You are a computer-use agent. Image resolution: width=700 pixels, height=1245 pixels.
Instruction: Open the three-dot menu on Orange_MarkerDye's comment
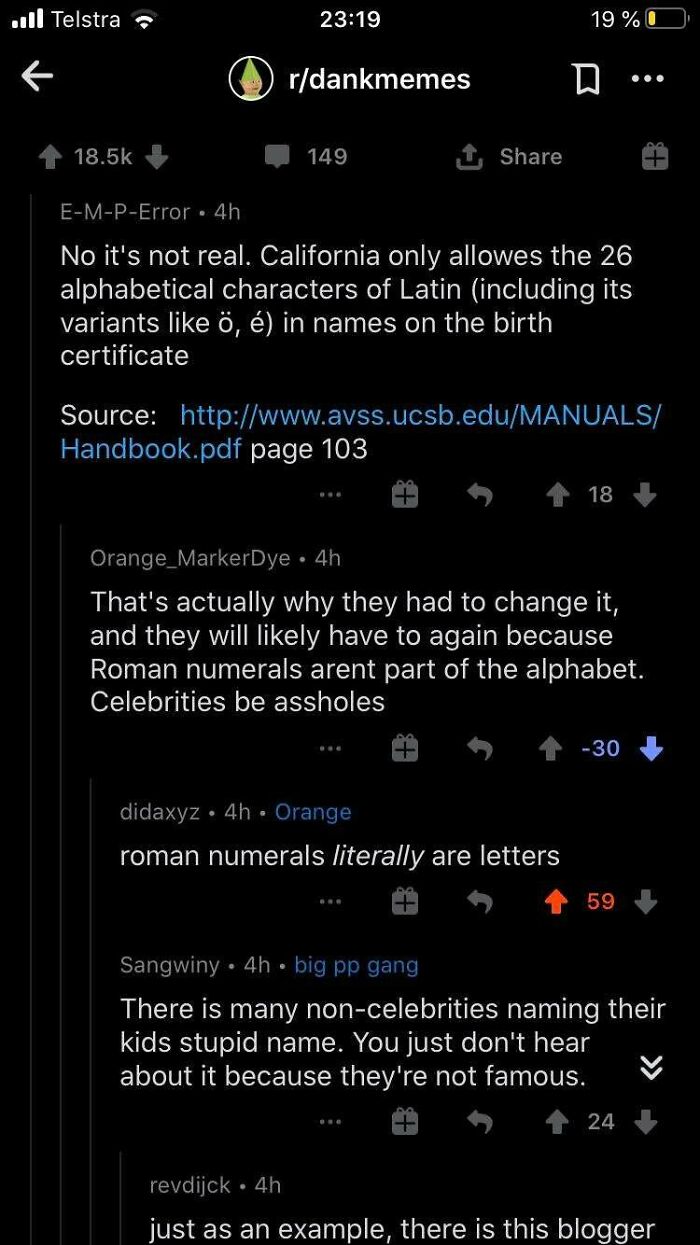[330, 748]
